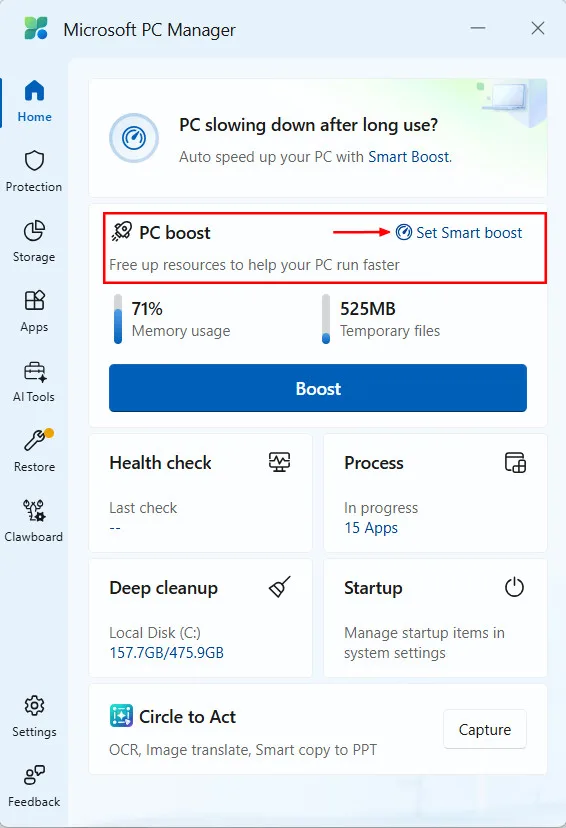Minimize the PC Manager window
The width and height of the screenshot is (566, 828).
point(478,28)
